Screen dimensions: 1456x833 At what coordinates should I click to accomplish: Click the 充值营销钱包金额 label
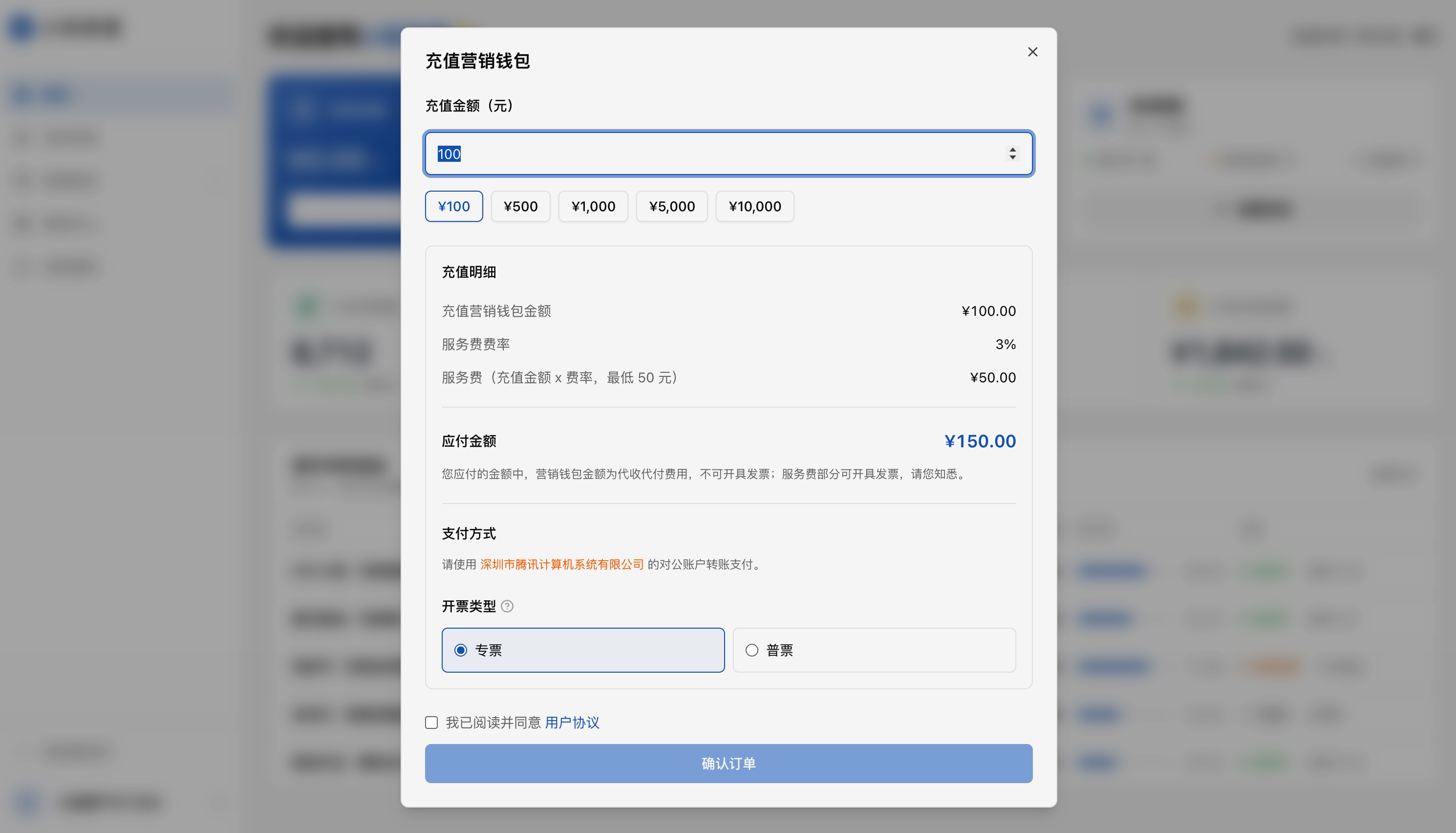click(496, 311)
